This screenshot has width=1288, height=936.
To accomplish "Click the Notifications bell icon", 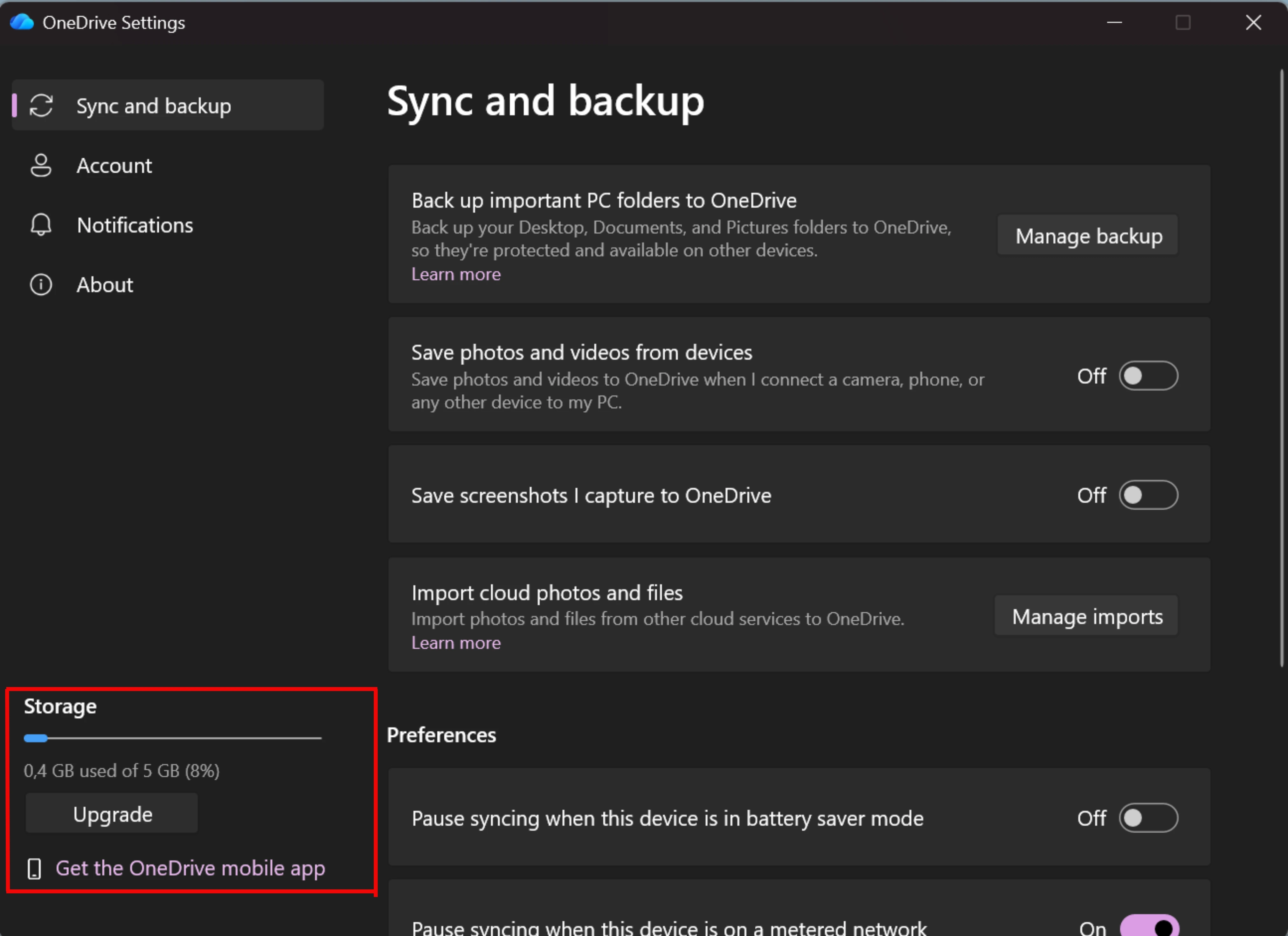I will [41, 225].
